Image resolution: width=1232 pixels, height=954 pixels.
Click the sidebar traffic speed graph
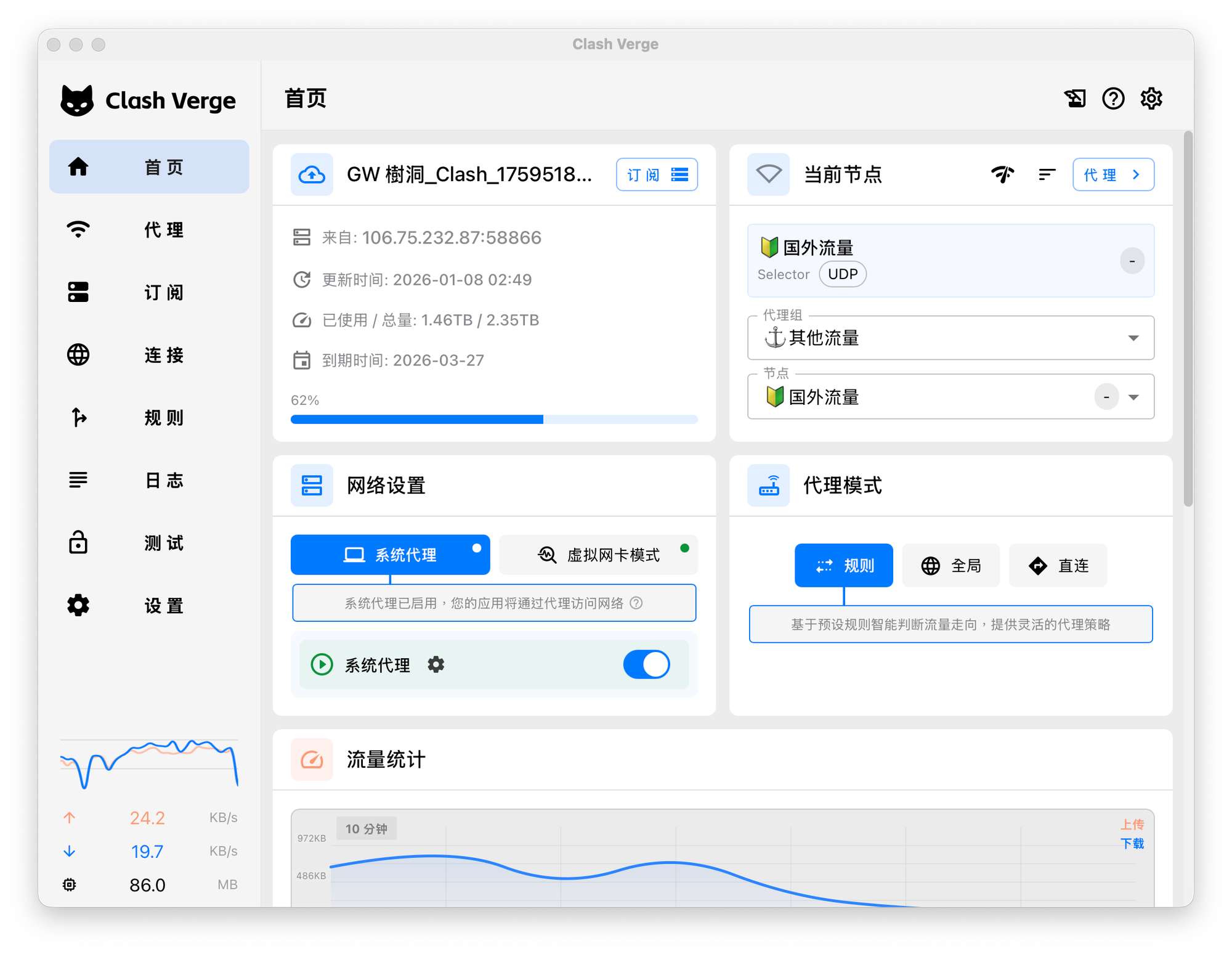coord(149,764)
